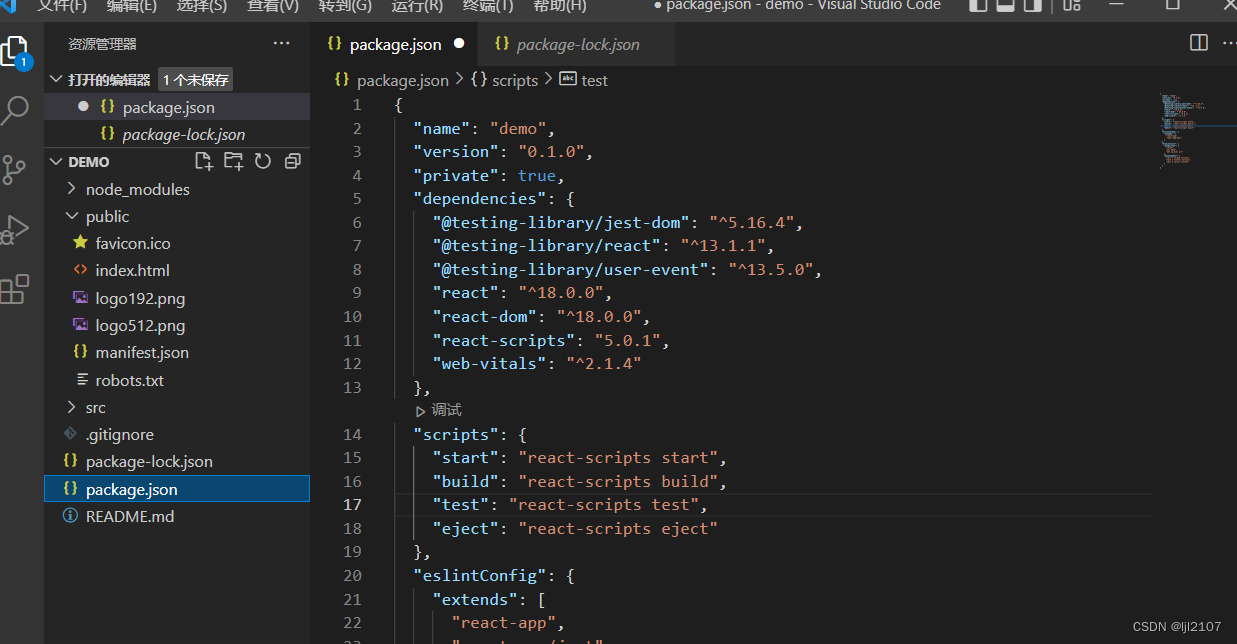Open the 运行(R) menu
Viewport: 1237px width, 644px height.
417,5
